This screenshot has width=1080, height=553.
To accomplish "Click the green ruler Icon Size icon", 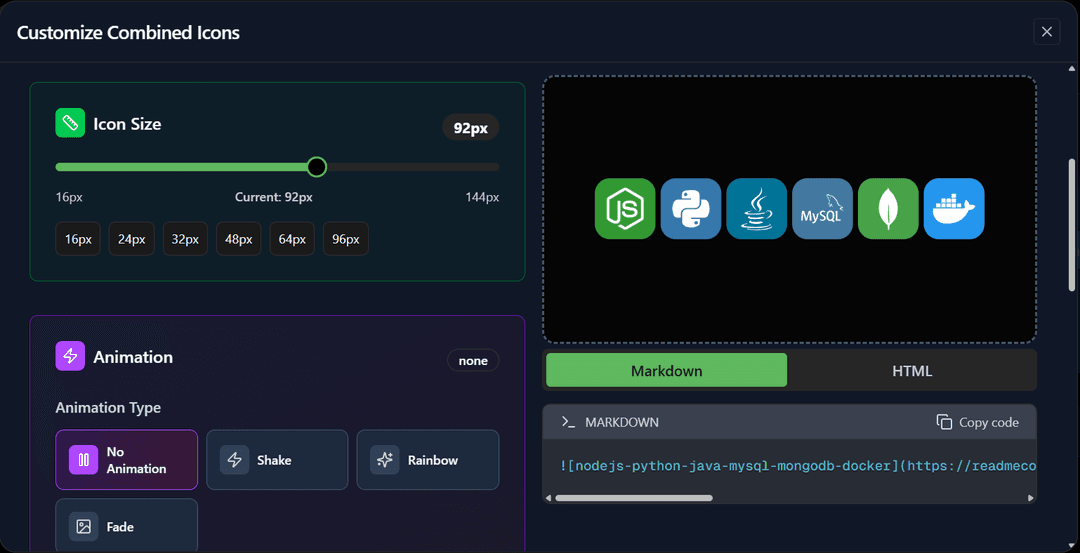I will [70, 123].
